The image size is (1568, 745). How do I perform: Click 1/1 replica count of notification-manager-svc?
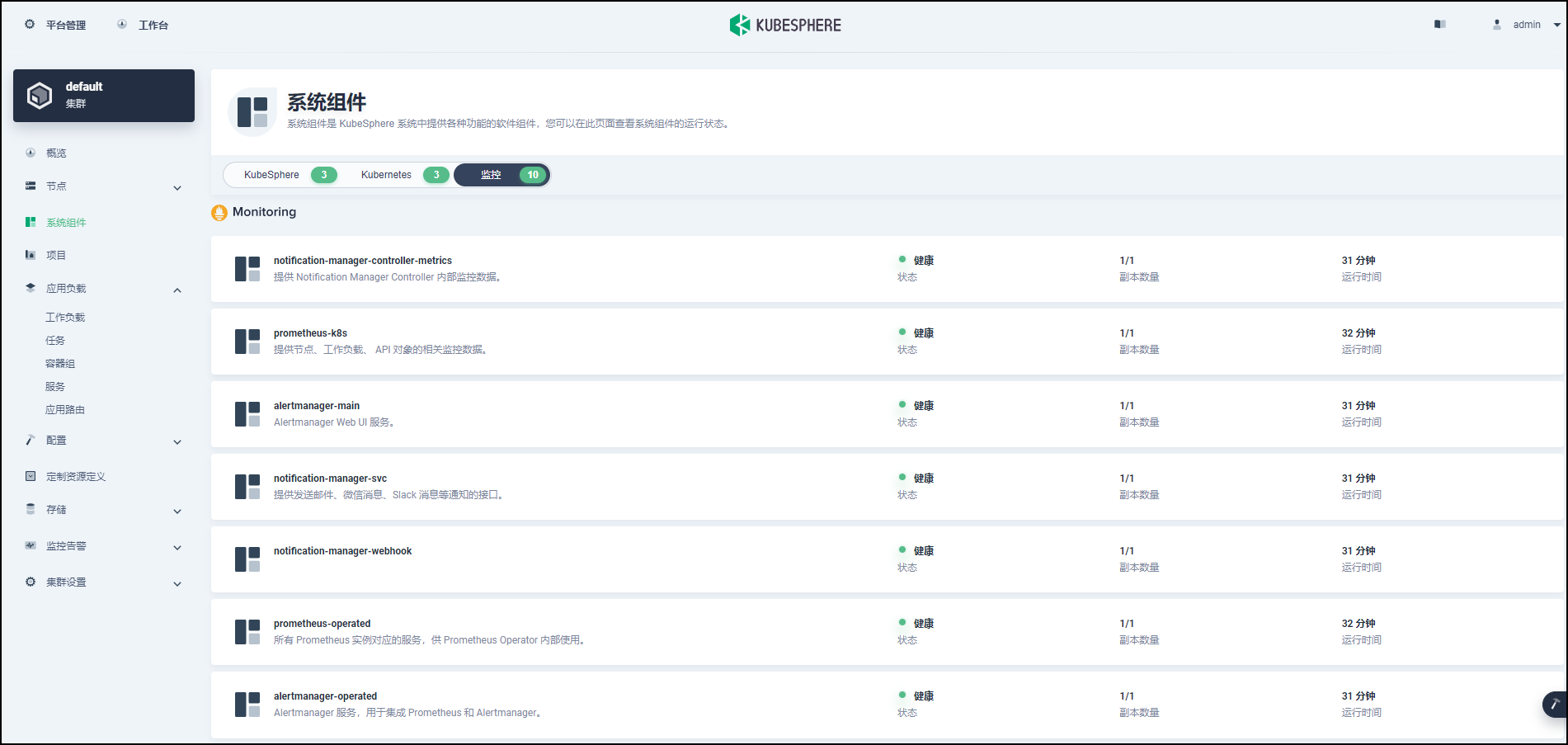1127,479
